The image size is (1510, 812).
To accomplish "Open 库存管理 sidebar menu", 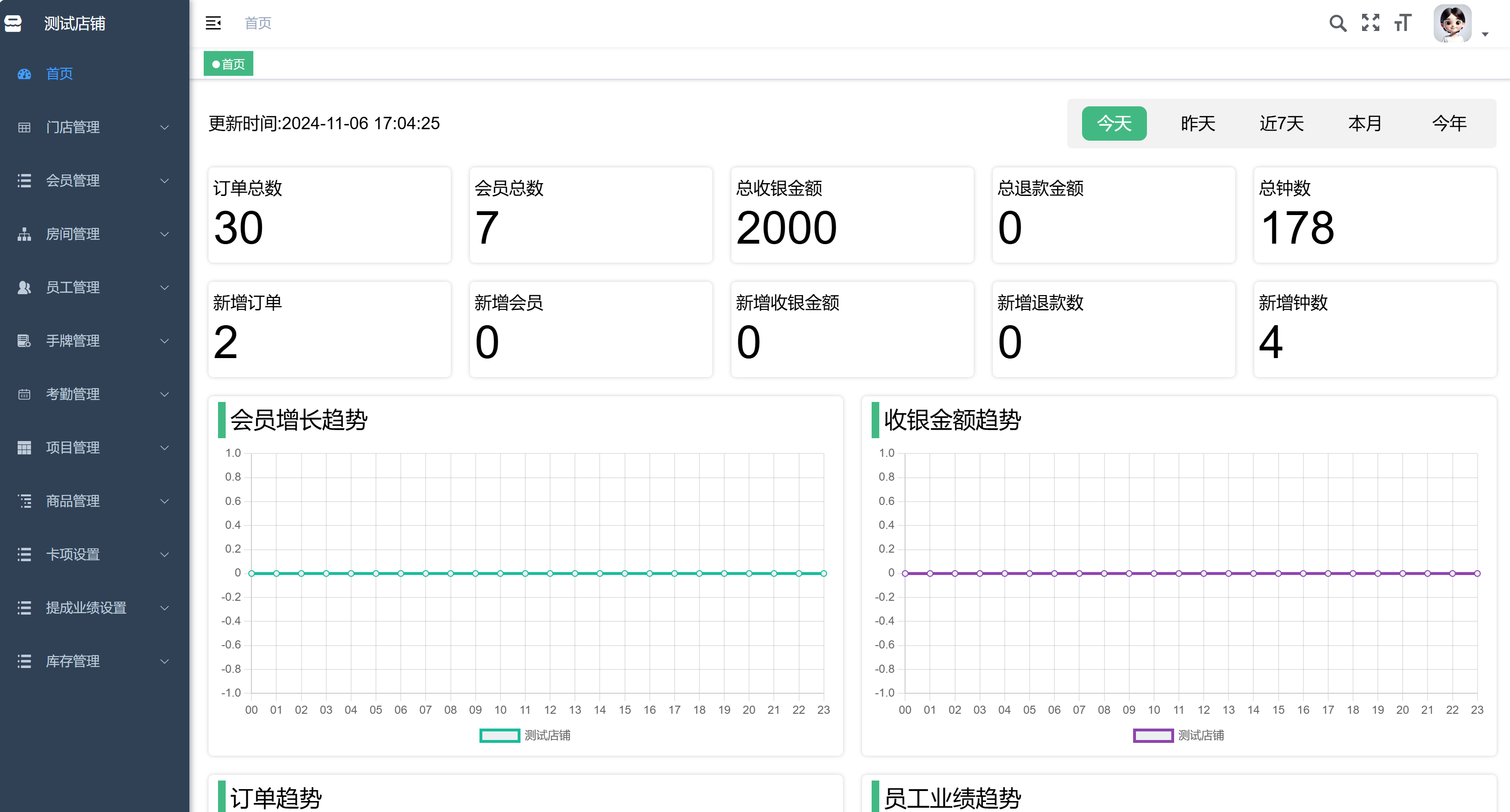I will [x=94, y=661].
